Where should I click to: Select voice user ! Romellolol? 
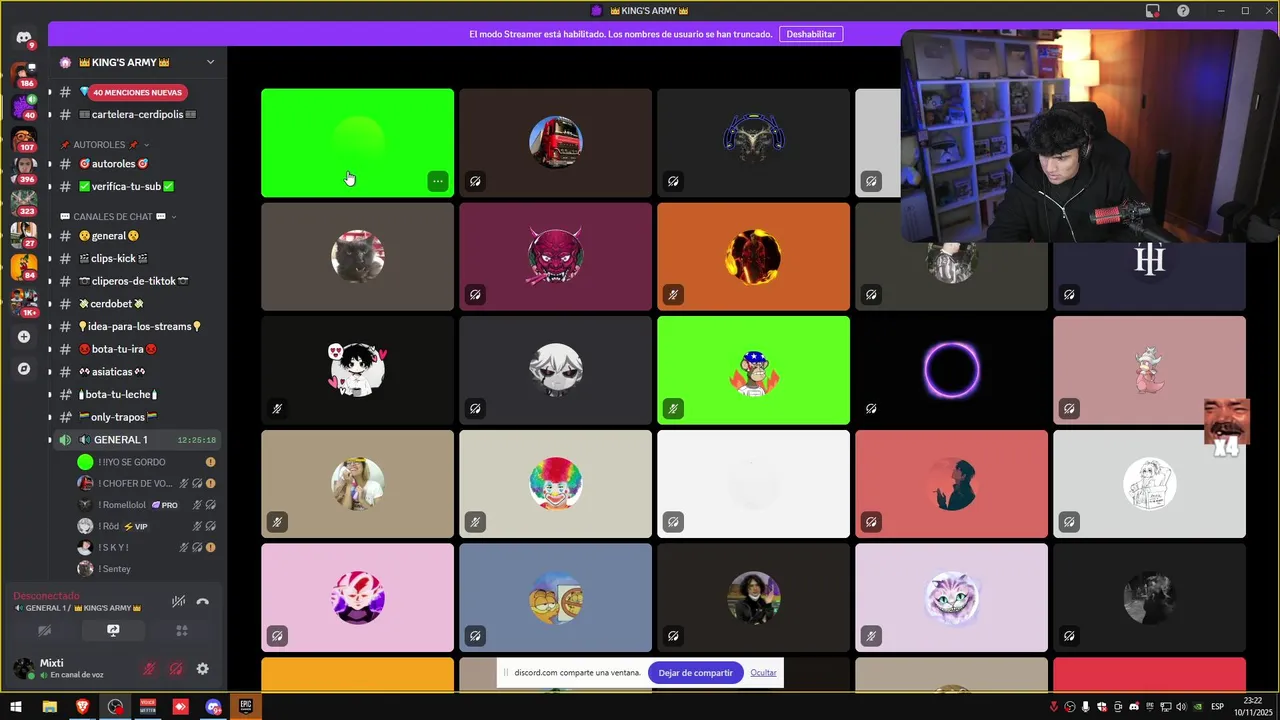tap(146, 505)
